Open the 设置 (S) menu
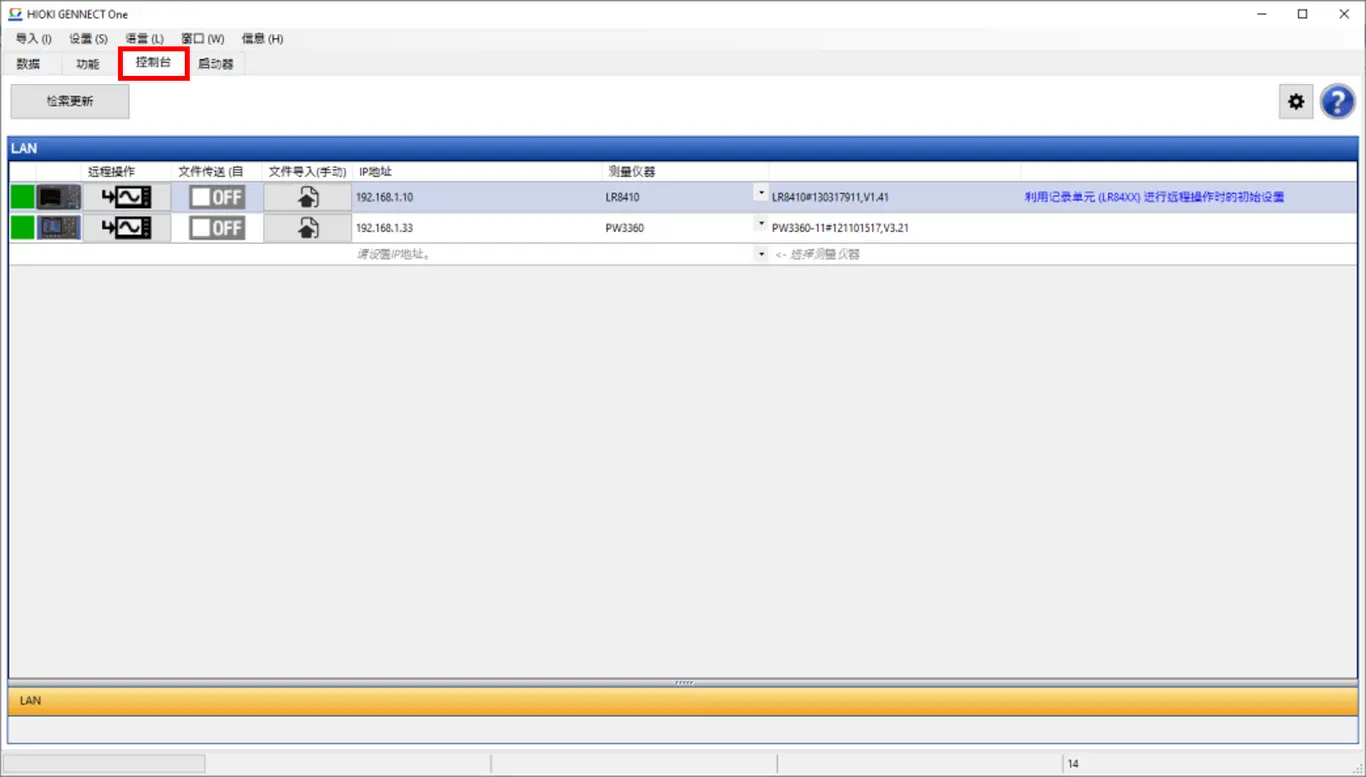Screen dimensions: 1366x777 click(88, 39)
